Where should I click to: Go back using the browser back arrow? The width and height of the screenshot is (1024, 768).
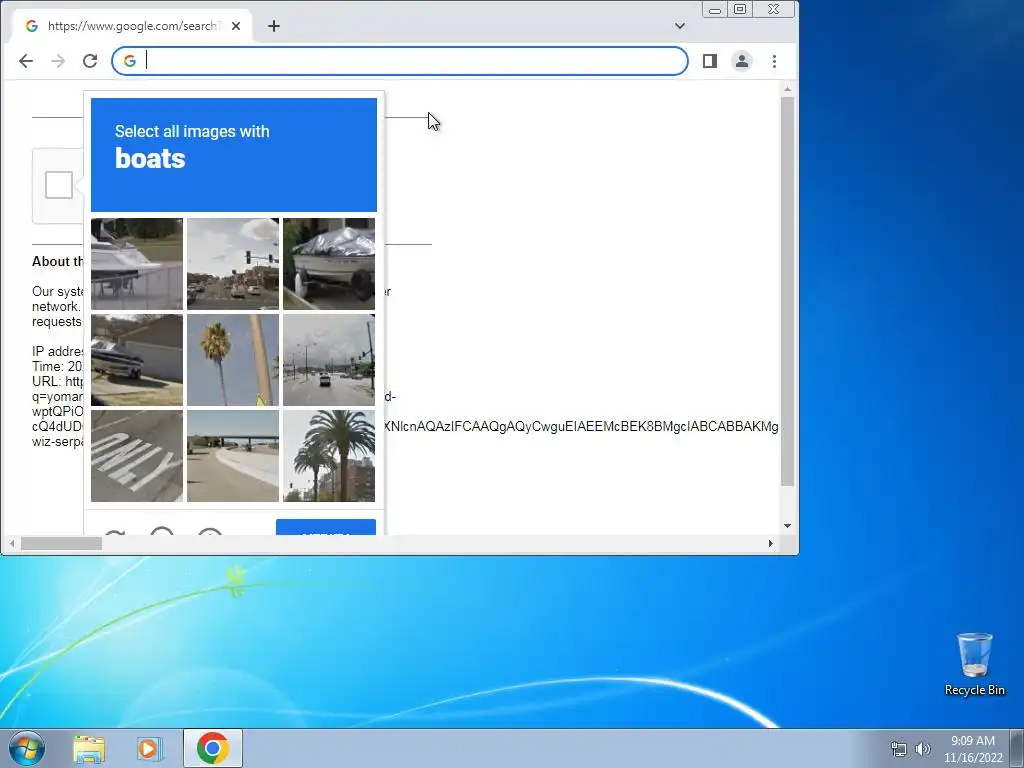tap(25, 61)
